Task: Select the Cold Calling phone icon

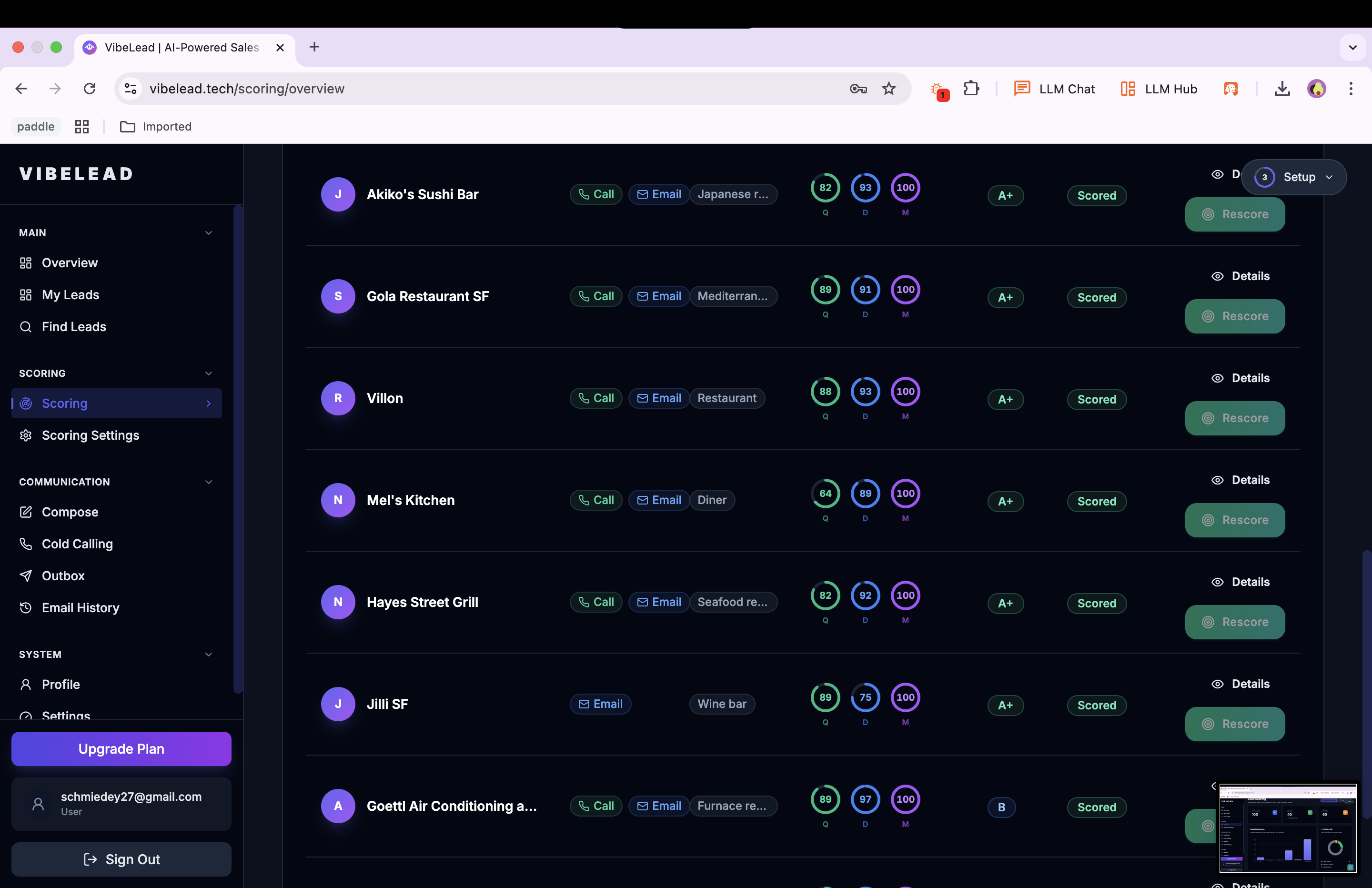Action: [26, 544]
